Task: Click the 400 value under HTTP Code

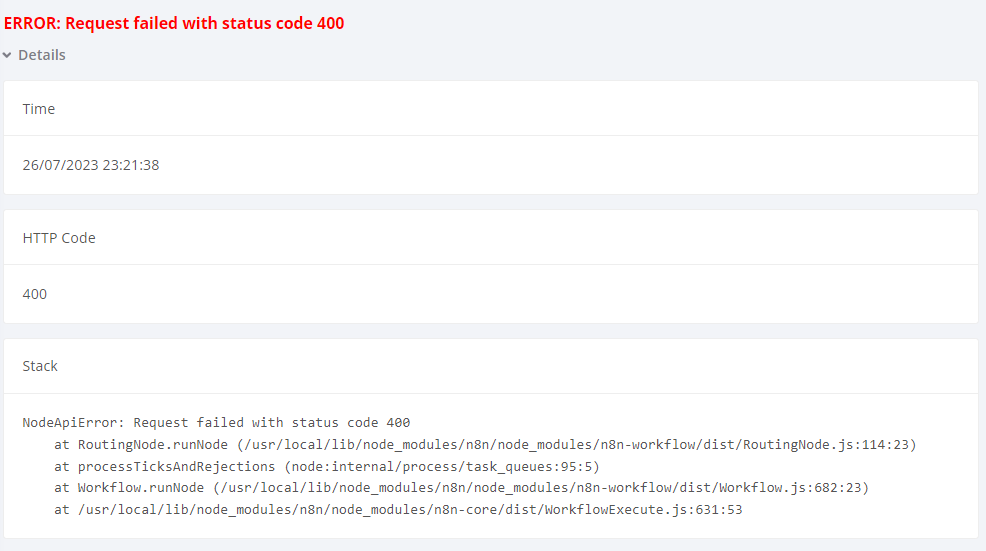Action: click(x=35, y=294)
